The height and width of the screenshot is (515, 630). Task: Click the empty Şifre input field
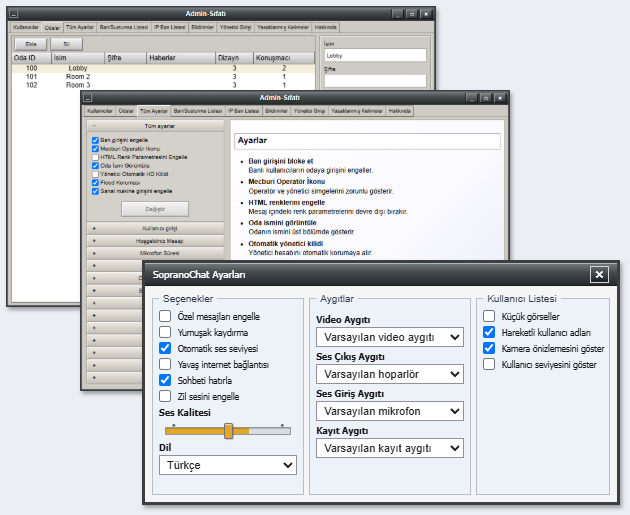point(375,81)
